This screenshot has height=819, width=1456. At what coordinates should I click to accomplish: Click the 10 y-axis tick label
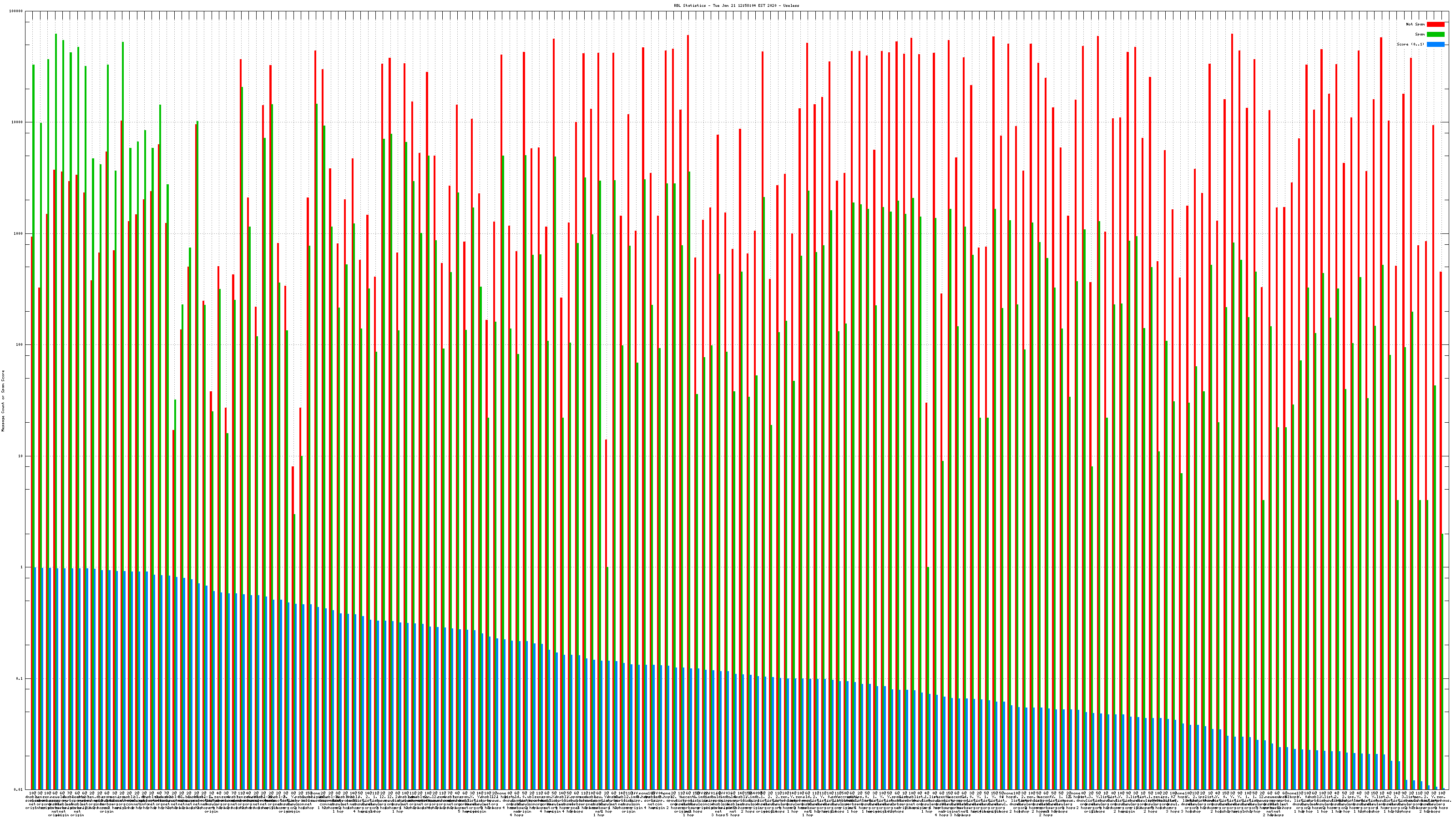[21, 457]
